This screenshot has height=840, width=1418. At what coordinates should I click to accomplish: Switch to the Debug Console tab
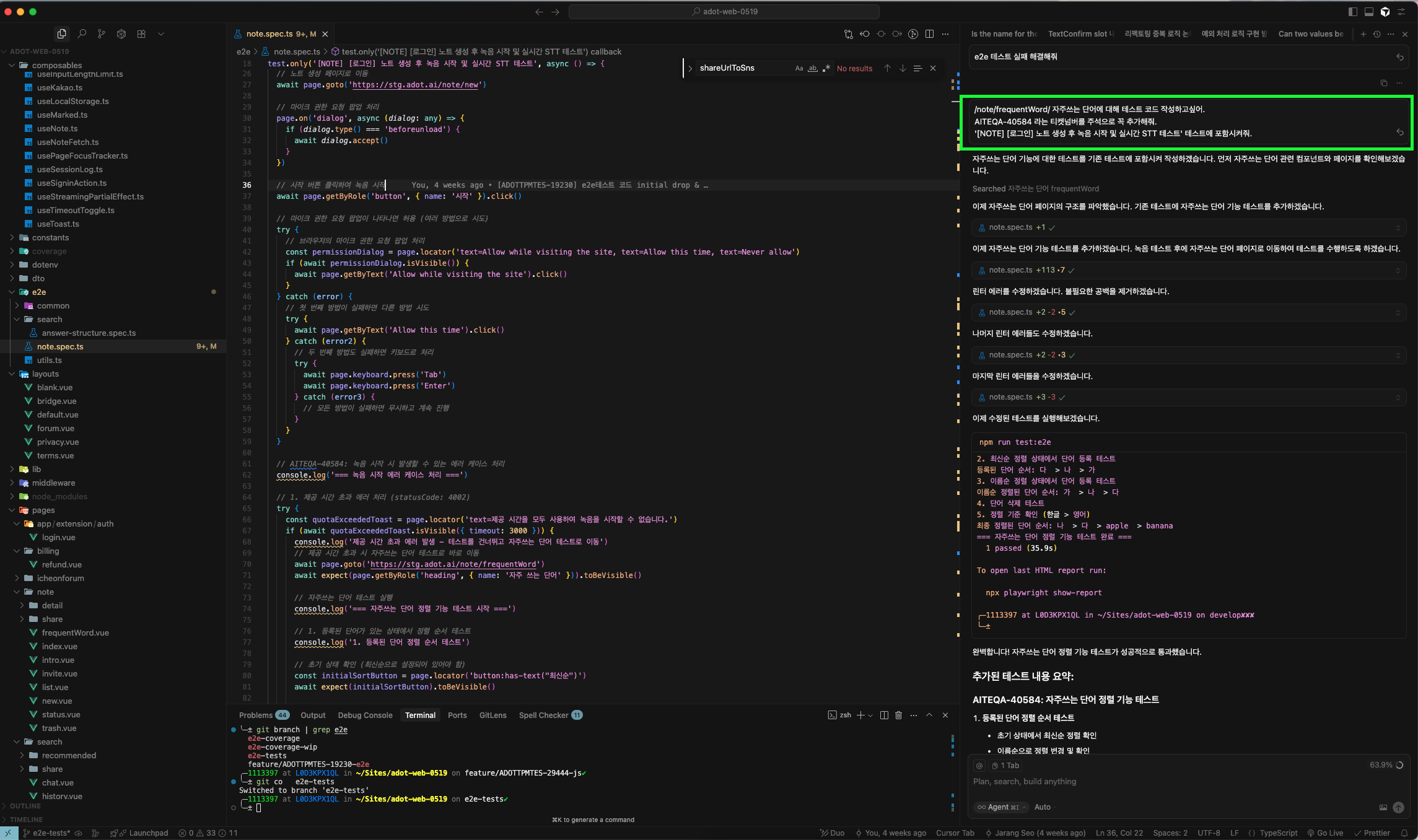365,715
